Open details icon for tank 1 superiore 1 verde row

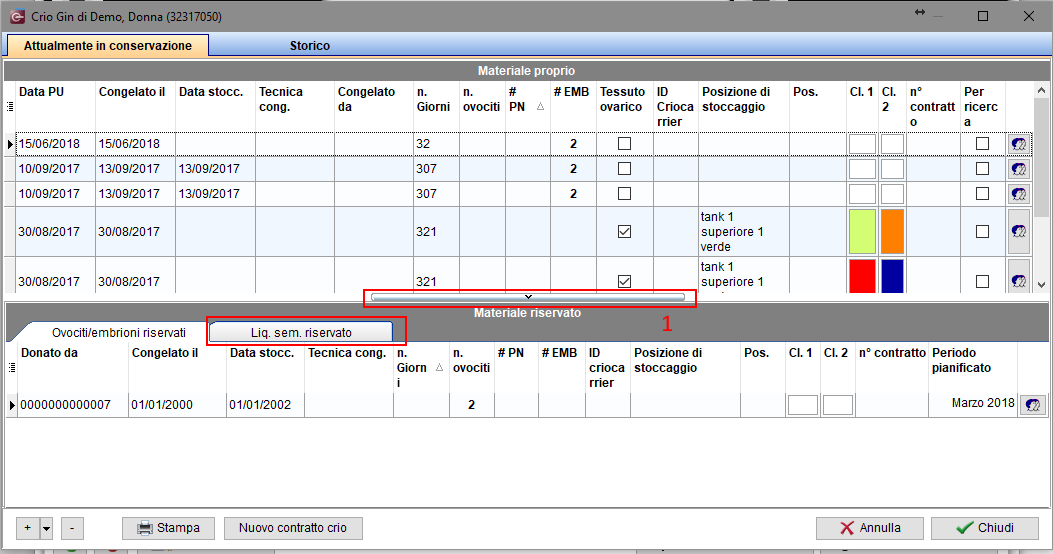[1018, 232]
